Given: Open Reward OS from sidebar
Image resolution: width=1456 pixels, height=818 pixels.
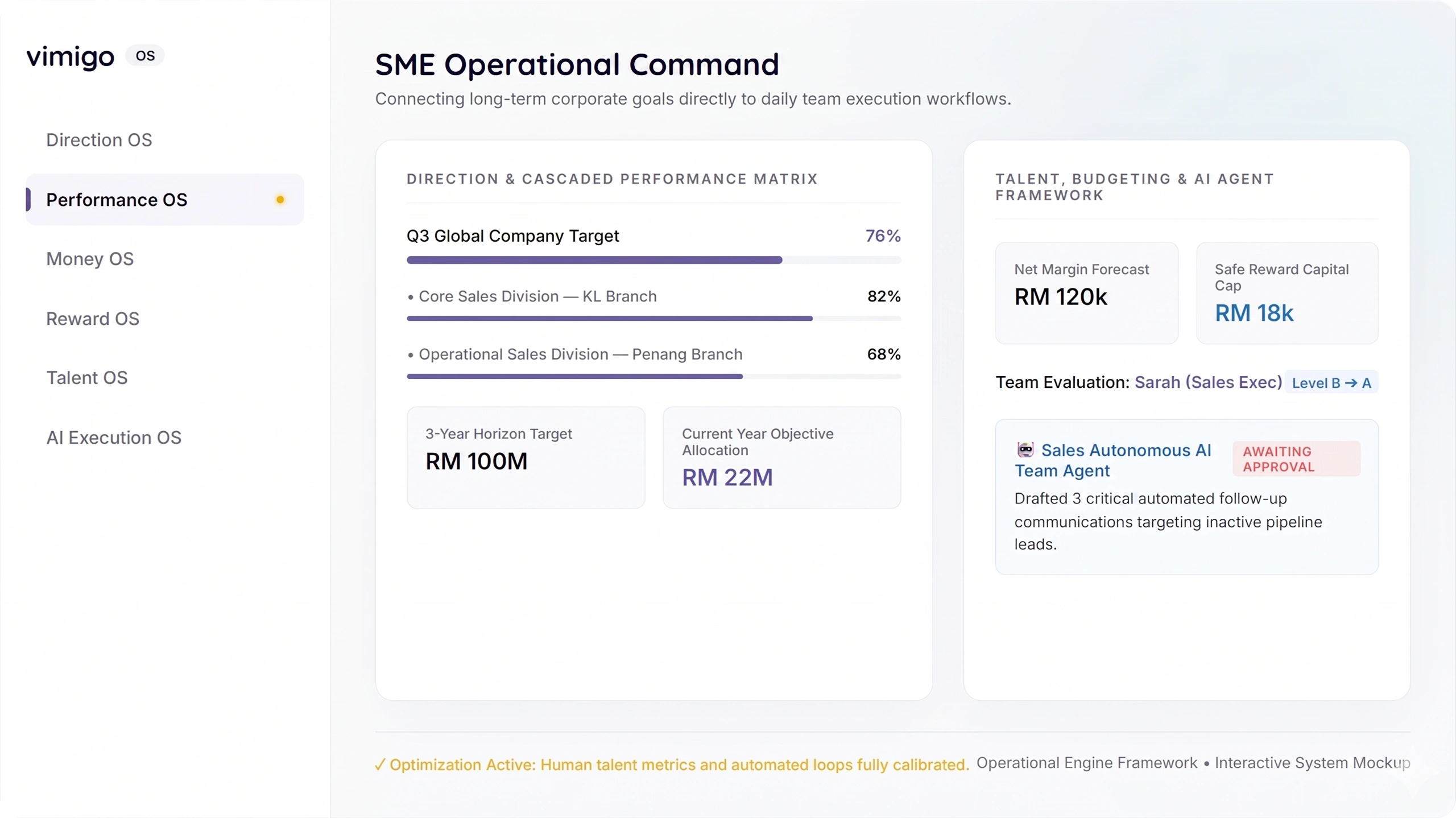Looking at the screenshot, I should (x=93, y=319).
